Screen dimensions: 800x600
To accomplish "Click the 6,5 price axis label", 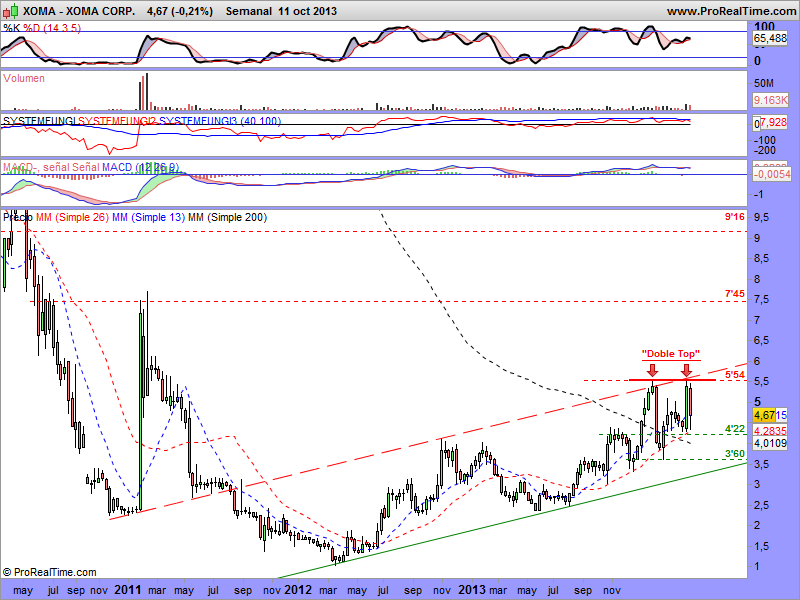I will [x=762, y=341].
